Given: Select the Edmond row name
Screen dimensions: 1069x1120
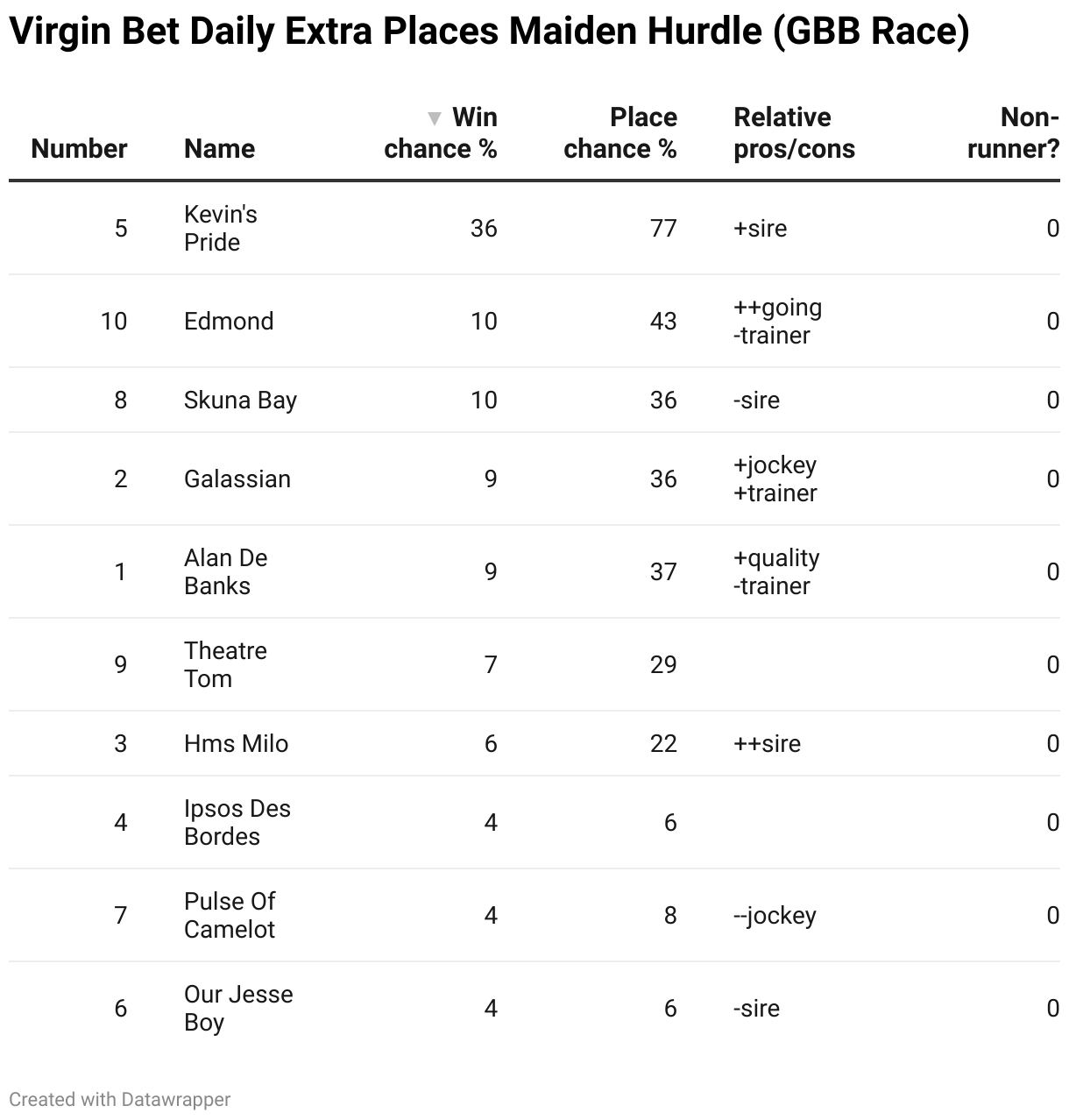Looking at the screenshot, I should click(229, 321).
